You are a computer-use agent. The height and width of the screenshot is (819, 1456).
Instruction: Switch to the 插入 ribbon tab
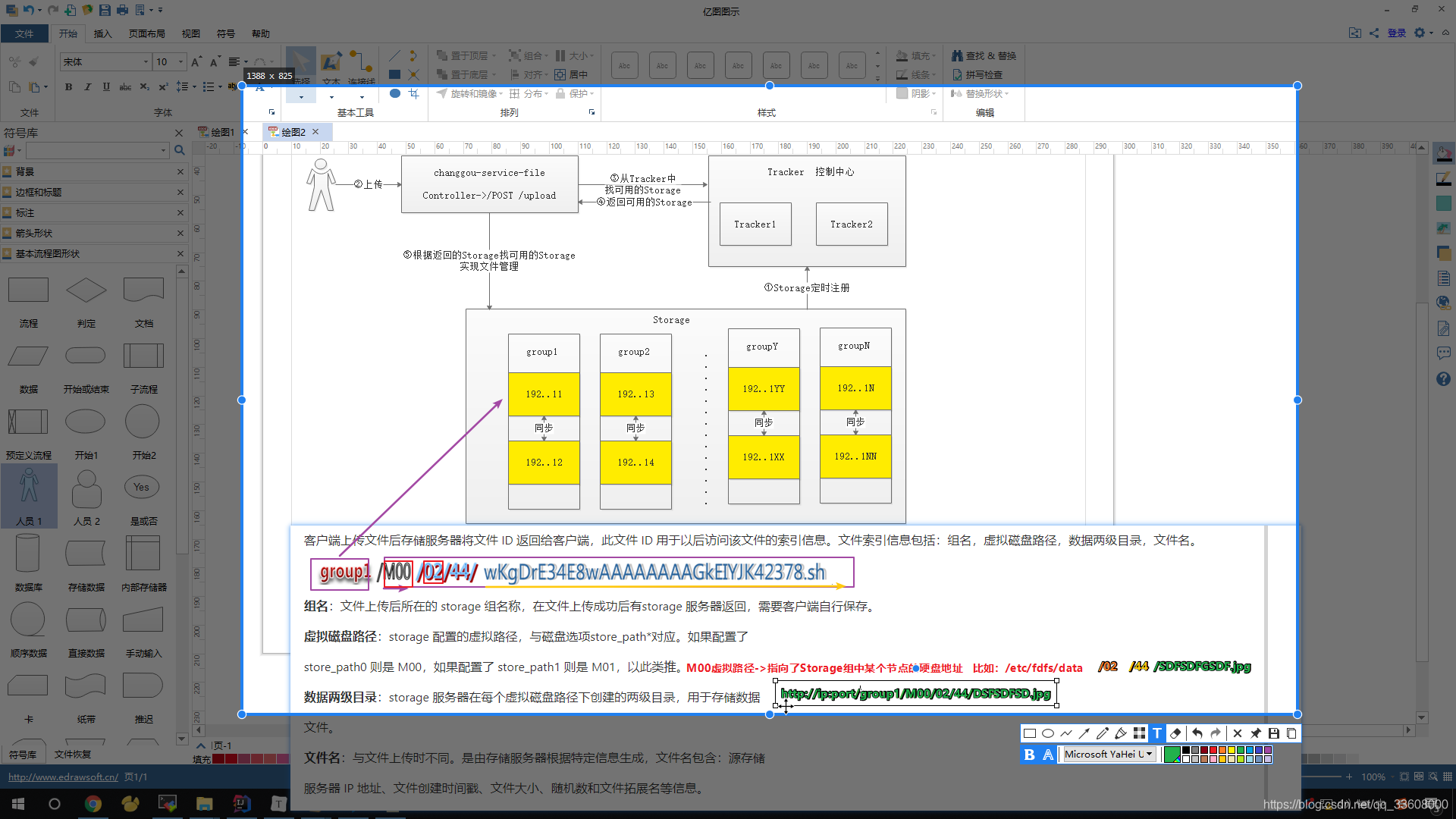[x=102, y=33]
